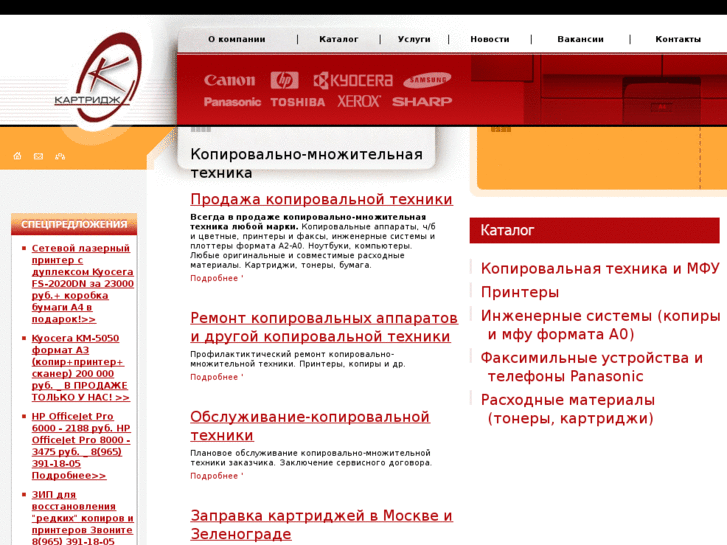727x545 pixels.
Task: Open Заправка картриджей в Москве link
Action: click(321, 525)
